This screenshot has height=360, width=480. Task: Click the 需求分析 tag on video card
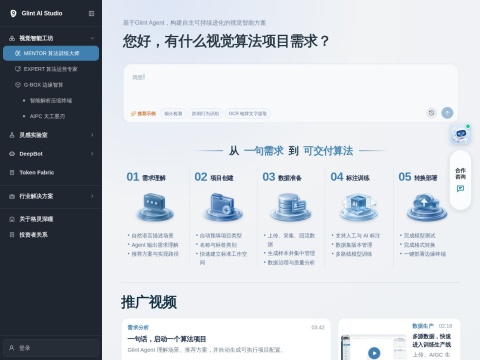(x=138, y=327)
